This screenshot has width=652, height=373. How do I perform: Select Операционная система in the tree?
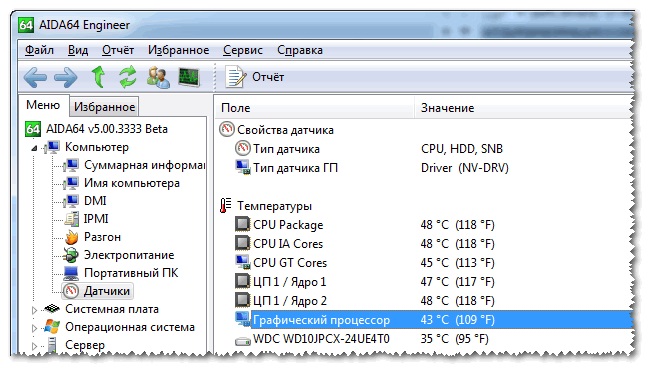130,327
